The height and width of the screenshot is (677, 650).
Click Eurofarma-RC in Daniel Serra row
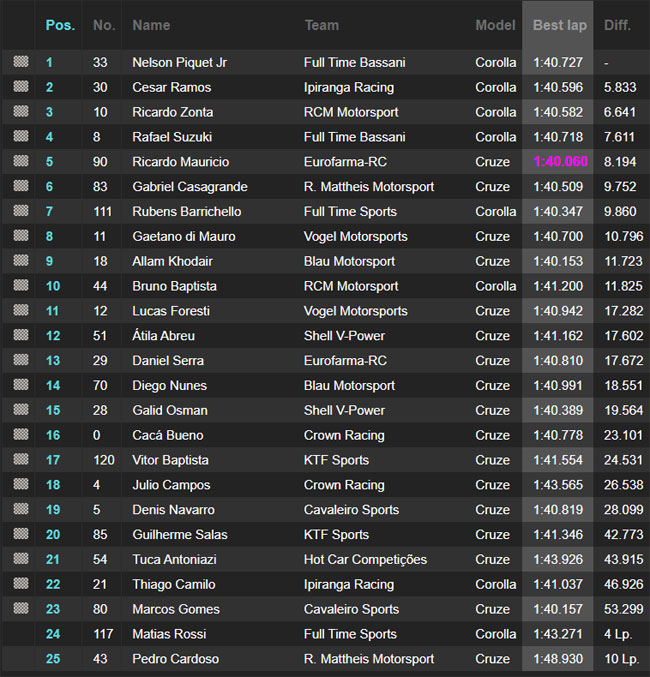click(346, 361)
